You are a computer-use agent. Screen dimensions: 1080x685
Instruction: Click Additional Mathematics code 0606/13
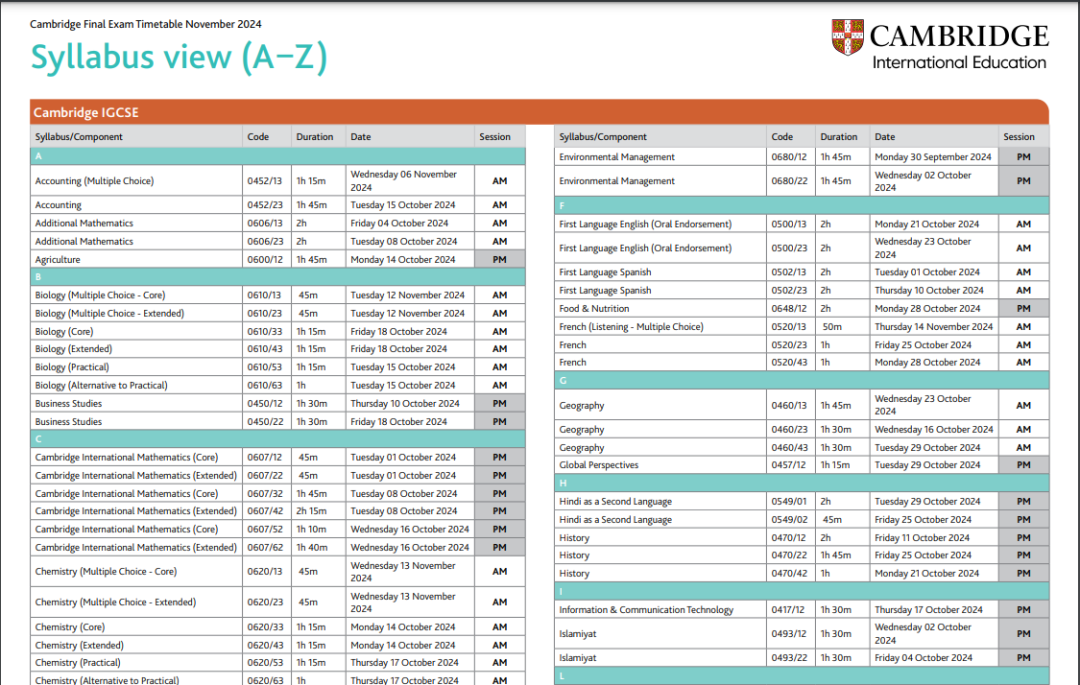264,223
